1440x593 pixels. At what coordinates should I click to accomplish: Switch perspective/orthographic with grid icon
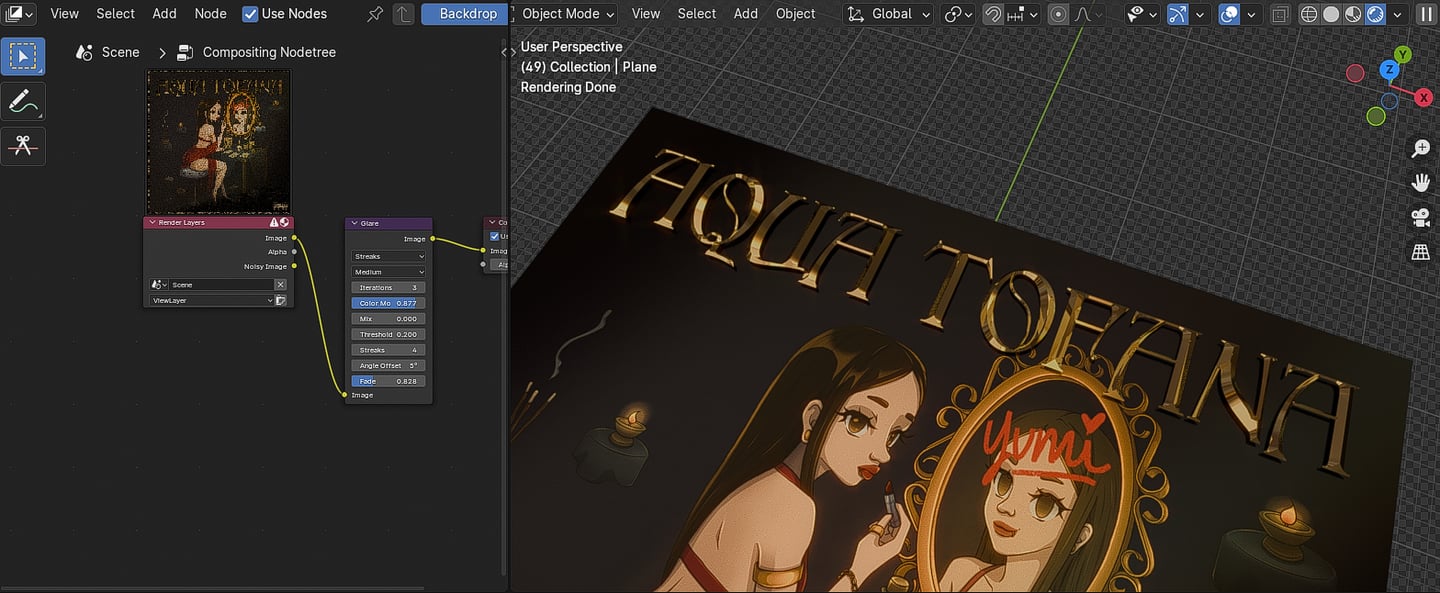[1420, 252]
